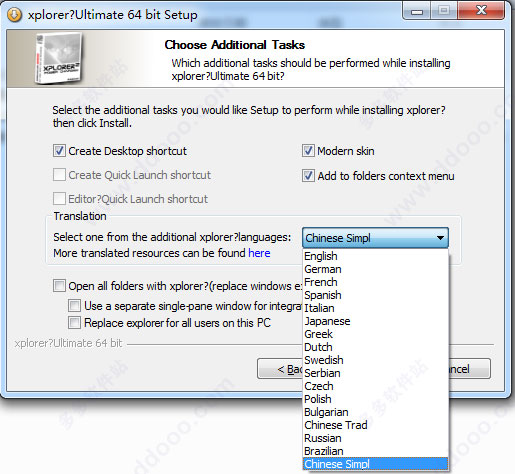Click the Choose Additional Tasks heading
515x474 pixels.
click(235, 45)
